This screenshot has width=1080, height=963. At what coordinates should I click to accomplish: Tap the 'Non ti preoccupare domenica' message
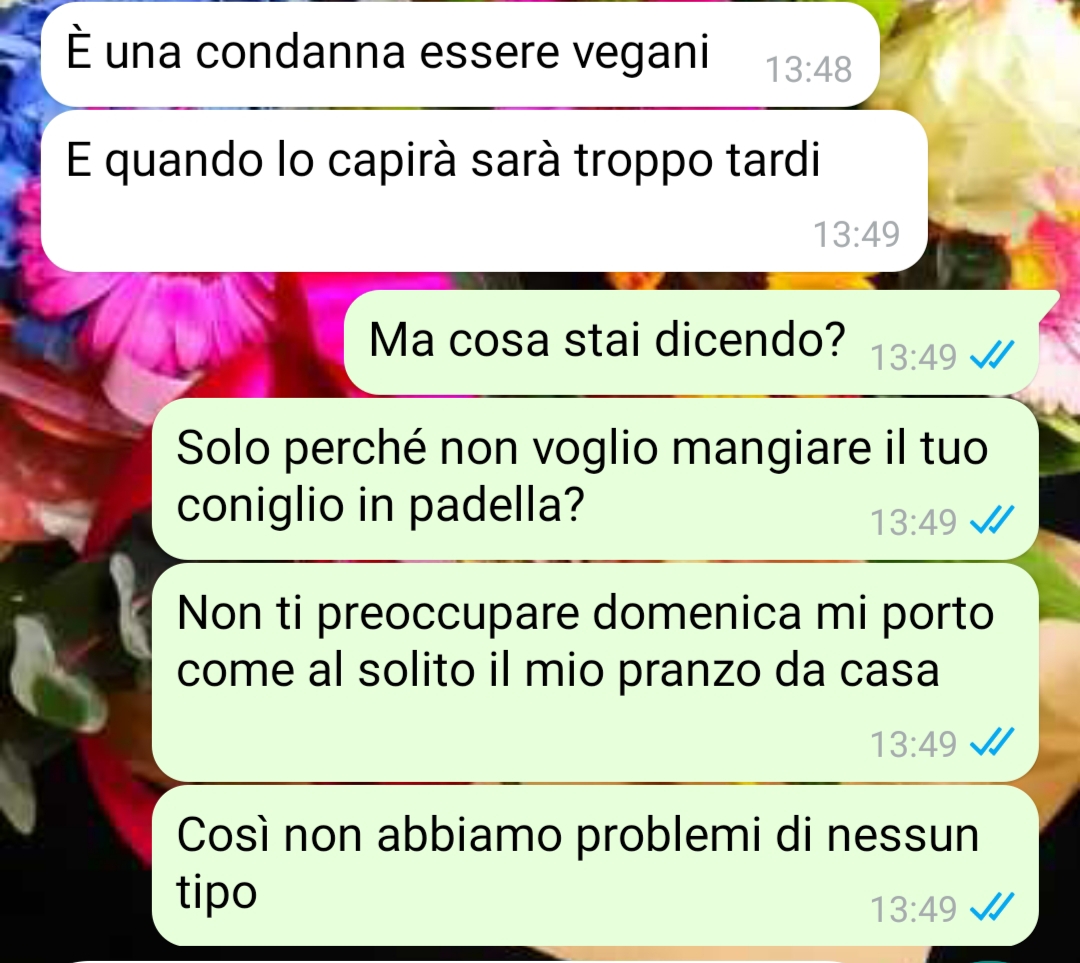point(594,672)
